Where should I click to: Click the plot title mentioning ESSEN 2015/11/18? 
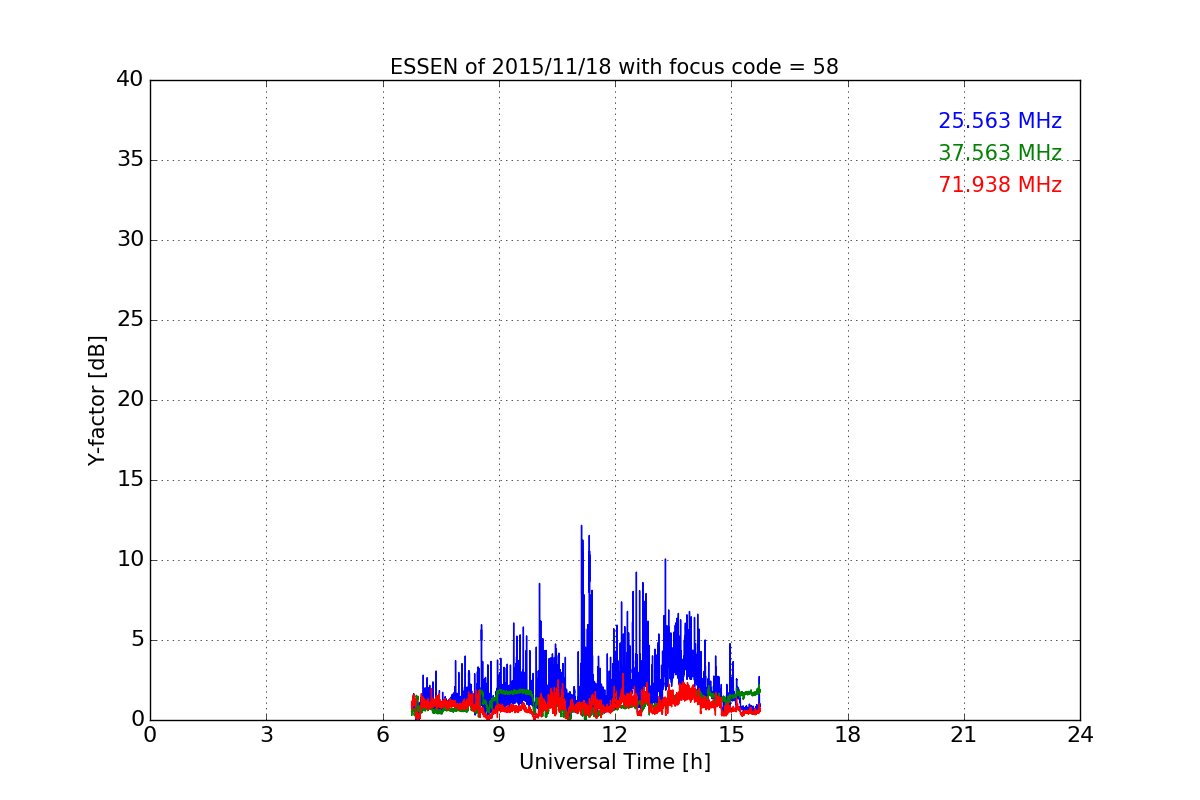pyautogui.click(x=614, y=67)
